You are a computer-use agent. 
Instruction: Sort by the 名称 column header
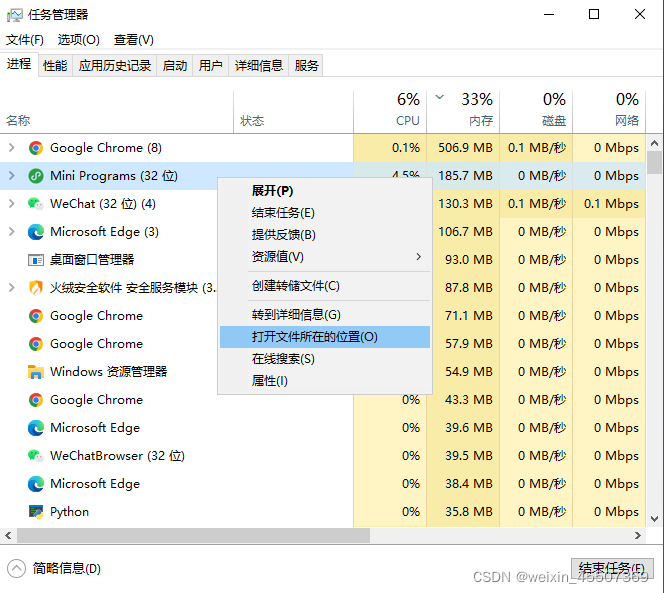116,112
